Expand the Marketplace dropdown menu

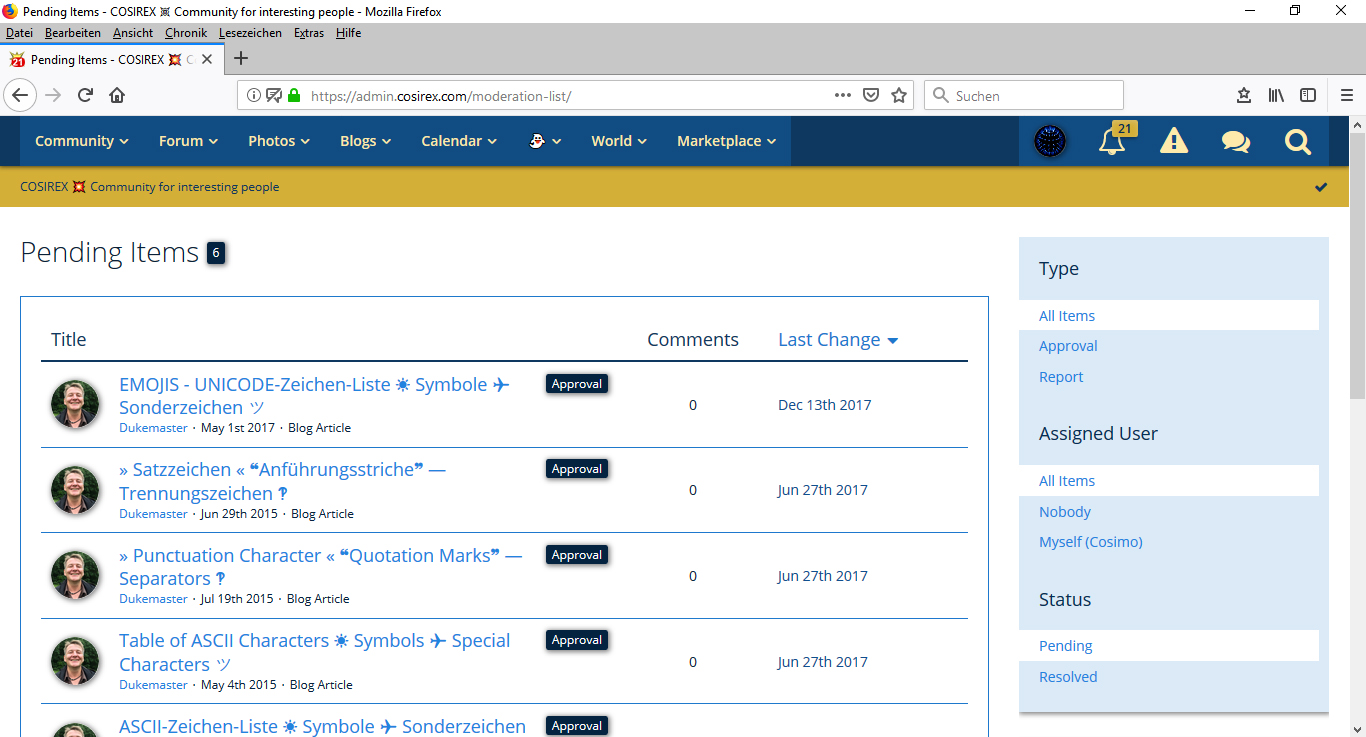(x=726, y=141)
